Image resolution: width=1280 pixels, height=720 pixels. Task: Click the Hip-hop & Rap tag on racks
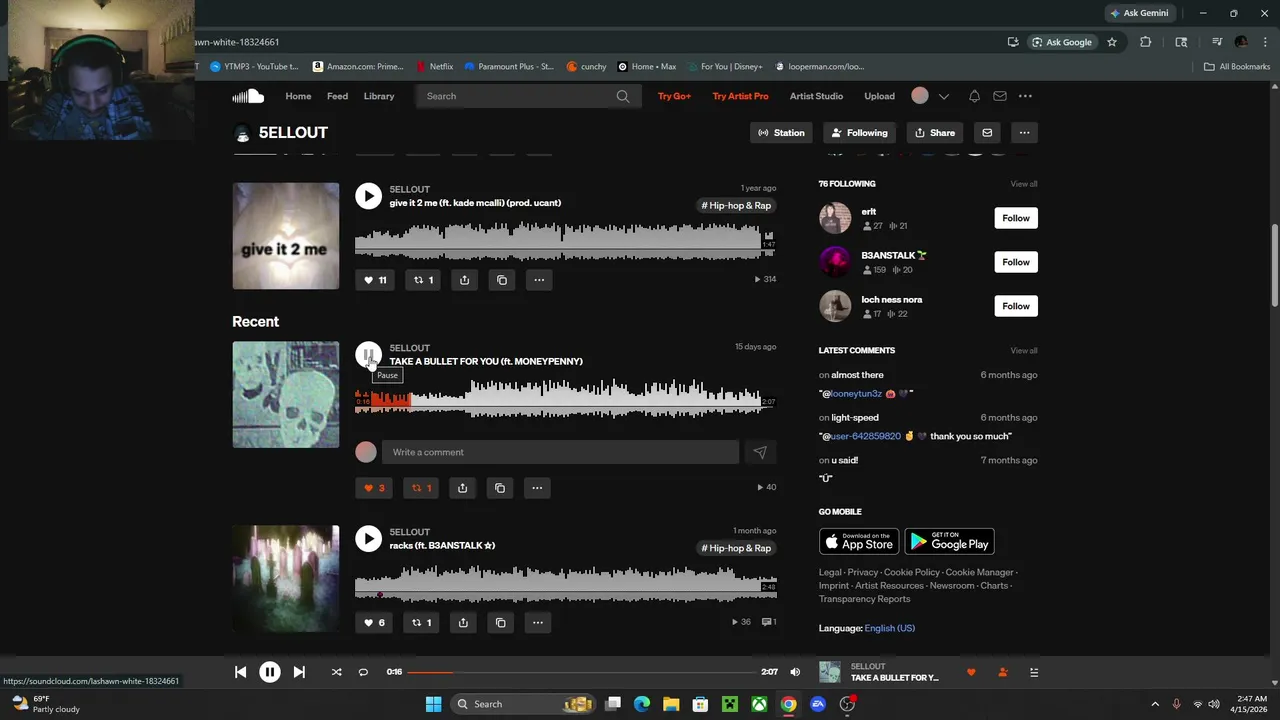tap(736, 548)
